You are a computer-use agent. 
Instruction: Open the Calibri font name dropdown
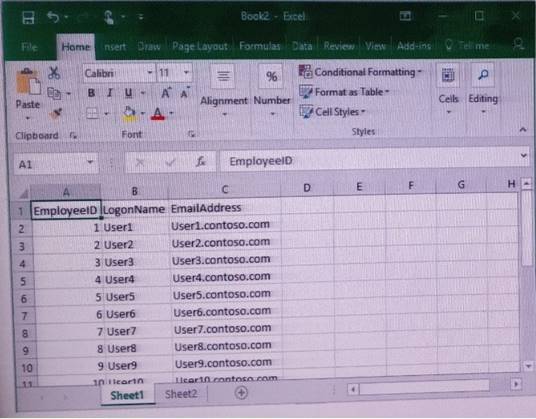pos(150,72)
